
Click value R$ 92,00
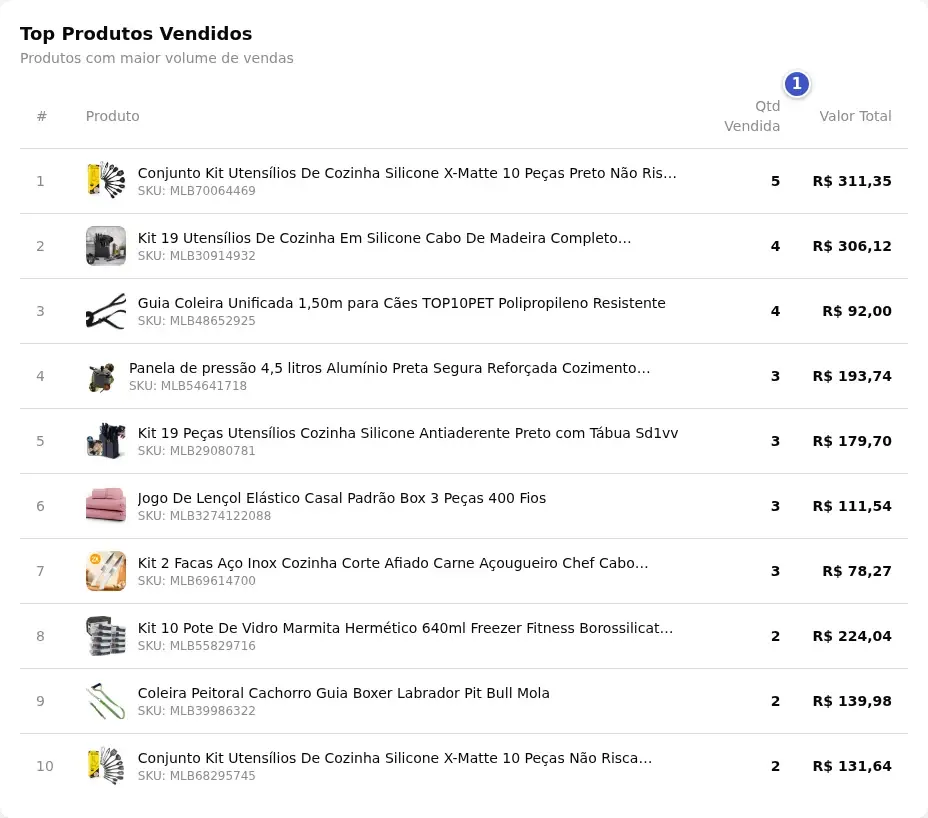pos(857,311)
